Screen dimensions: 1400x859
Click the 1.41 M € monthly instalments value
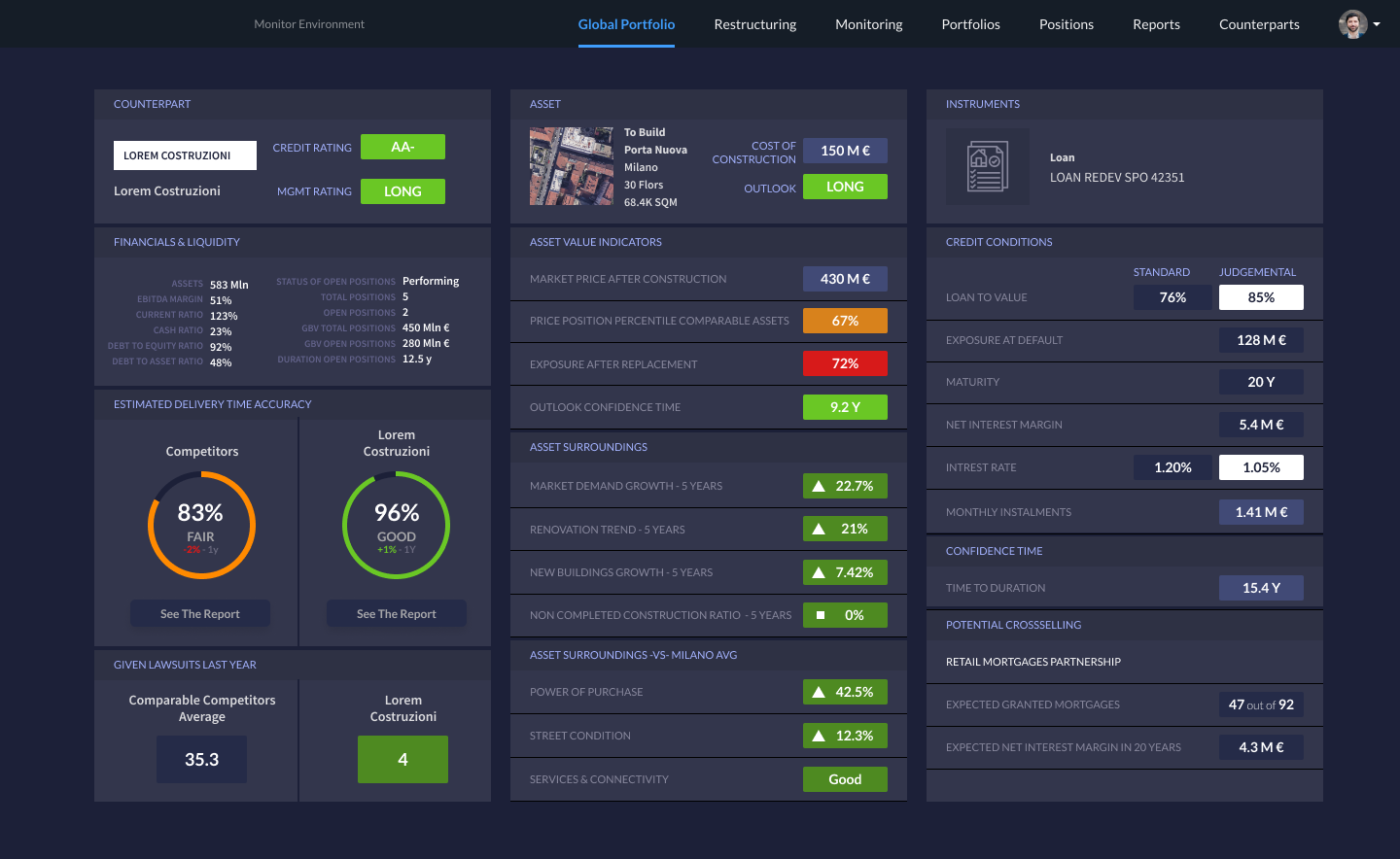(1261, 512)
